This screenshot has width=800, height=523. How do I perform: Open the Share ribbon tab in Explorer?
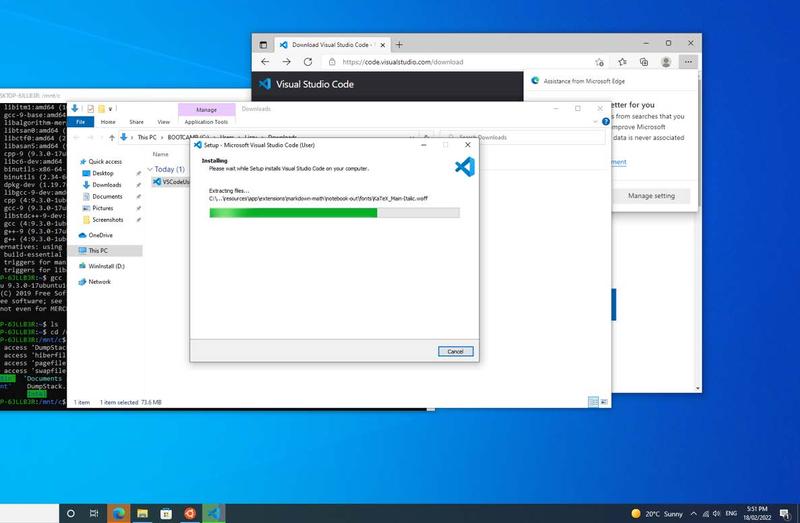pyautogui.click(x=136, y=122)
